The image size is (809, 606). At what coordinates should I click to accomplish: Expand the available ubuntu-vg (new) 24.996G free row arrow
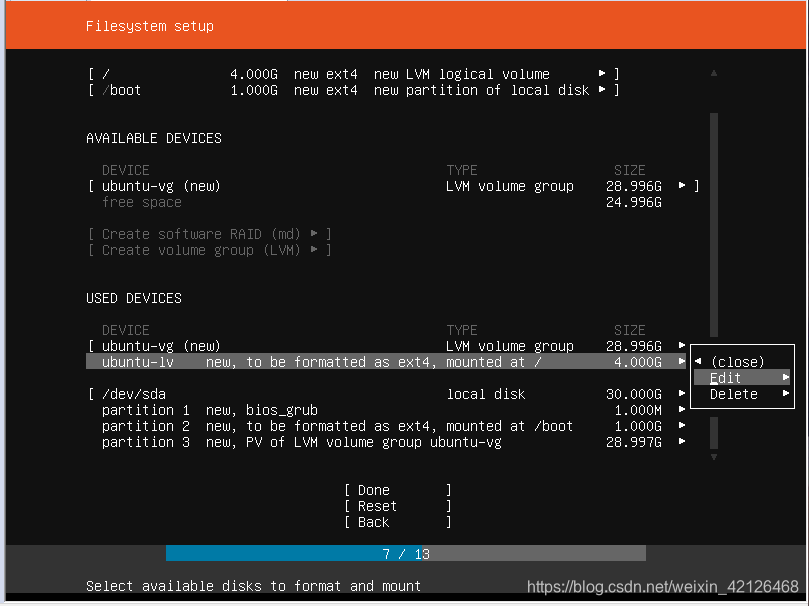682,186
